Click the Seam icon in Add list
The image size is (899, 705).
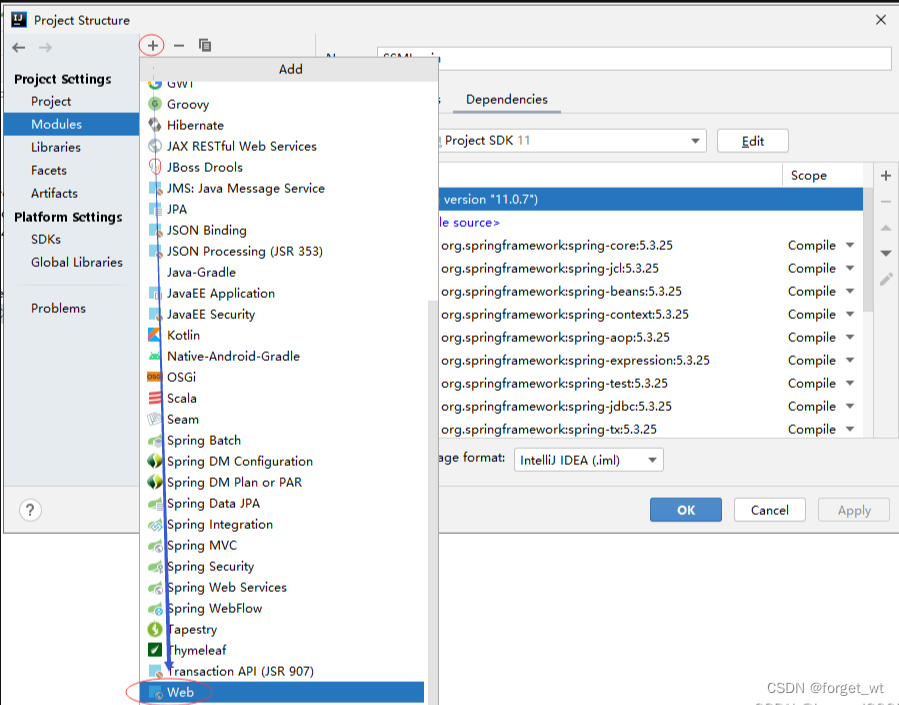coord(154,419)
